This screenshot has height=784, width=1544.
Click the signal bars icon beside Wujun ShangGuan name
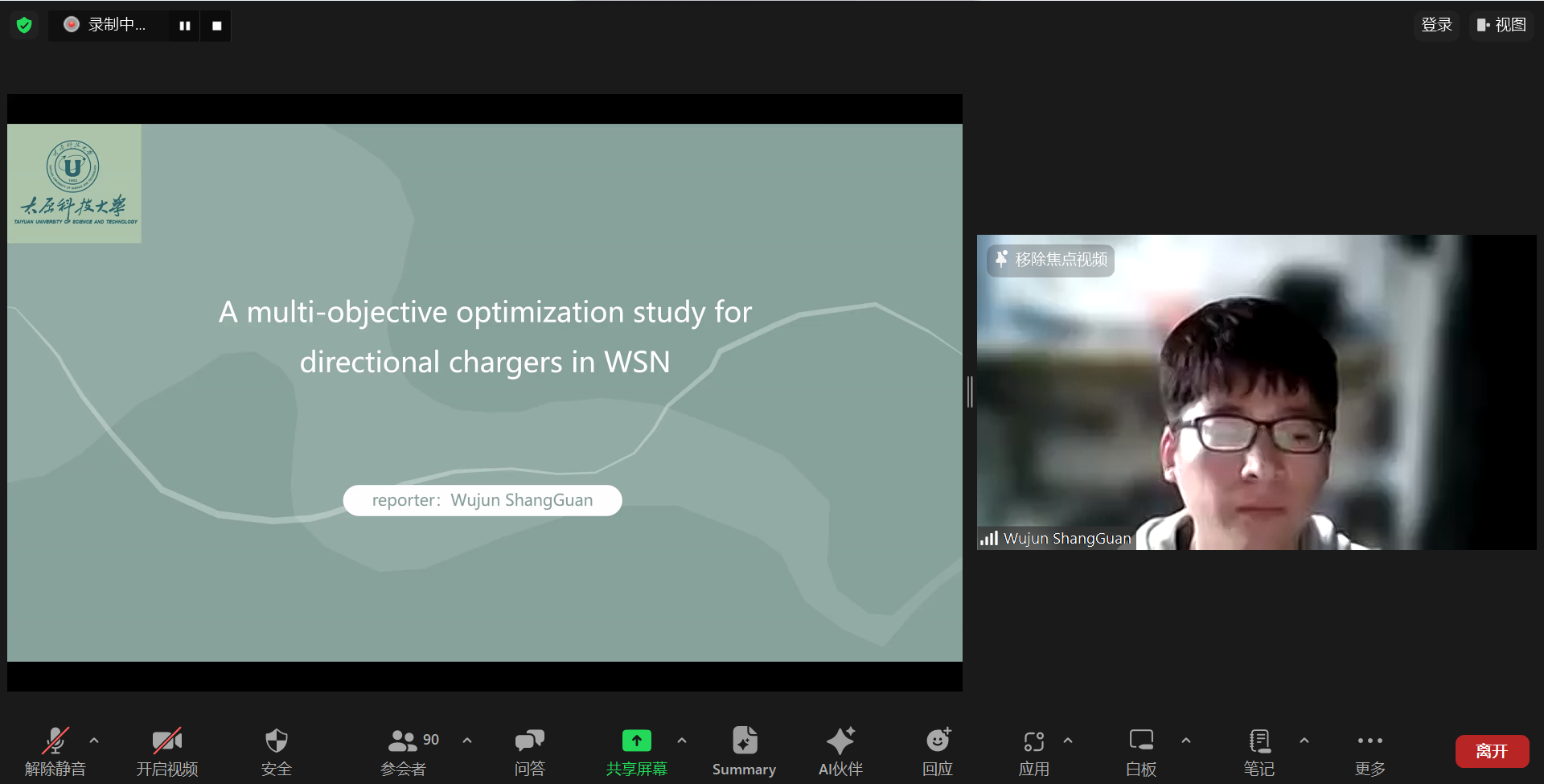pos(989,538)
